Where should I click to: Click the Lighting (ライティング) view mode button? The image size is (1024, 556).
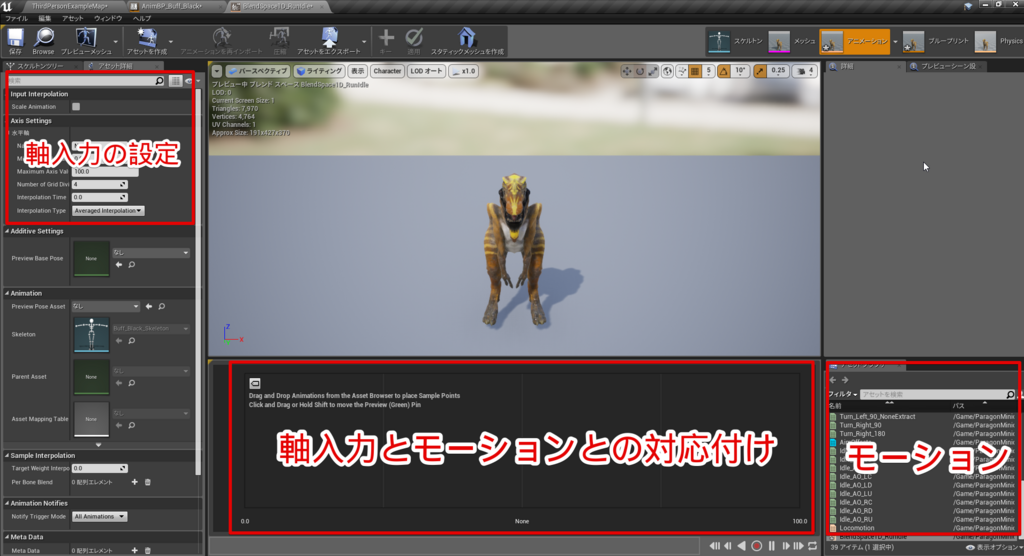[x=319, y=71]
